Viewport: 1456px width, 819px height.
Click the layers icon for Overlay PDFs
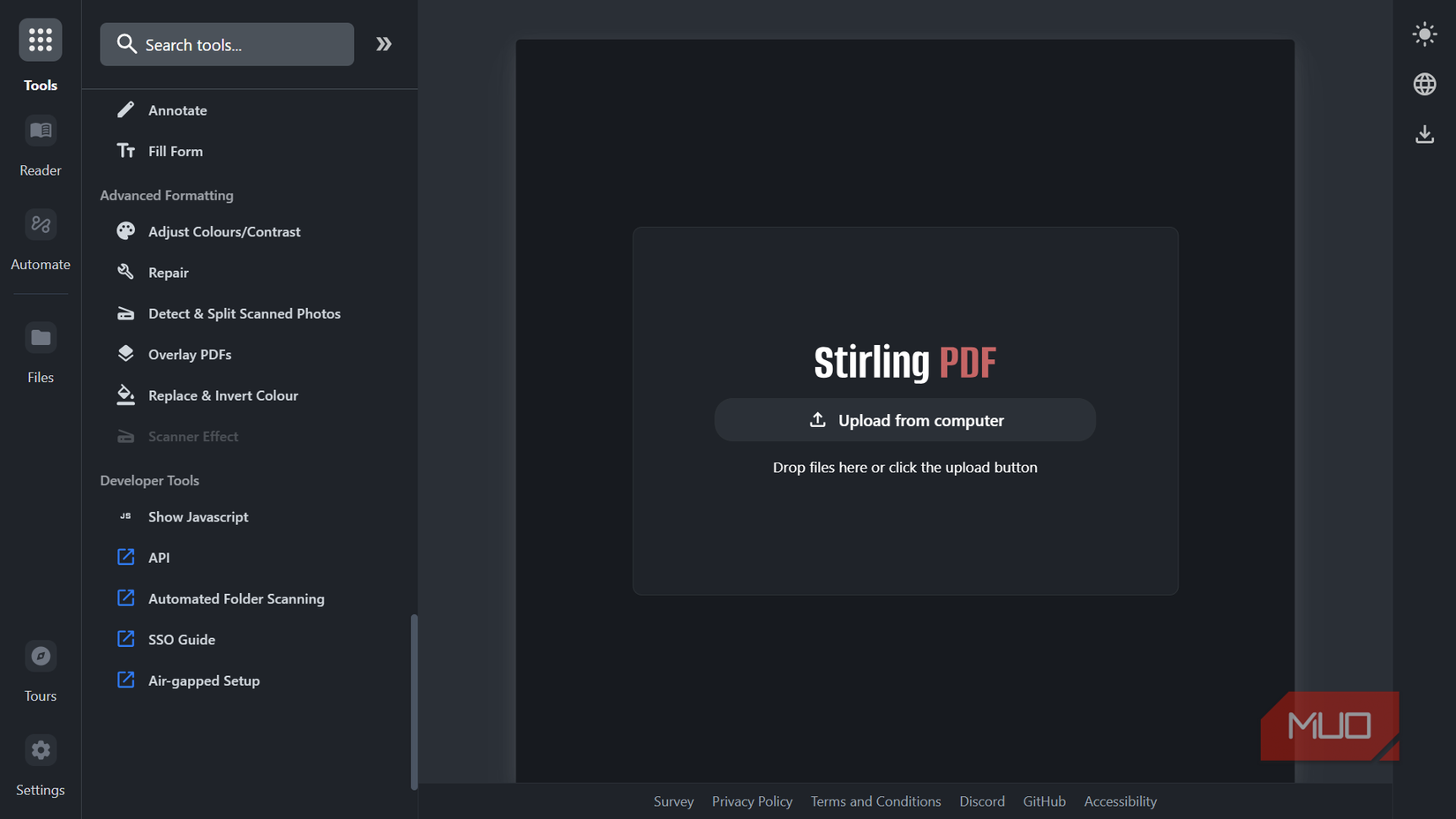125,354
